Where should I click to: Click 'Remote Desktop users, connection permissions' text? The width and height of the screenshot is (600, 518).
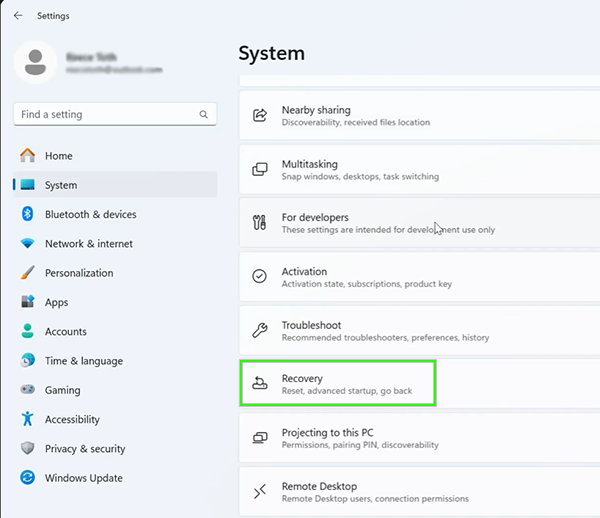[x=375, y=499]
